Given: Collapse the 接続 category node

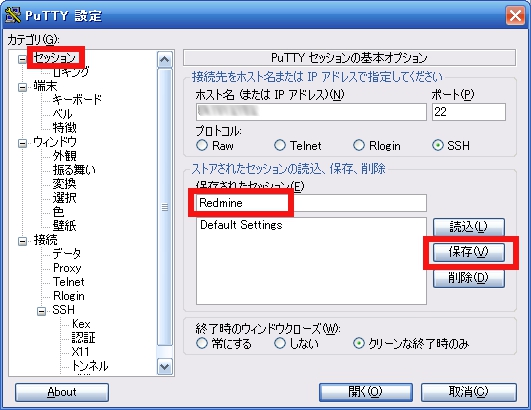Looking at the screenshot, I should [x=22, y=241].
